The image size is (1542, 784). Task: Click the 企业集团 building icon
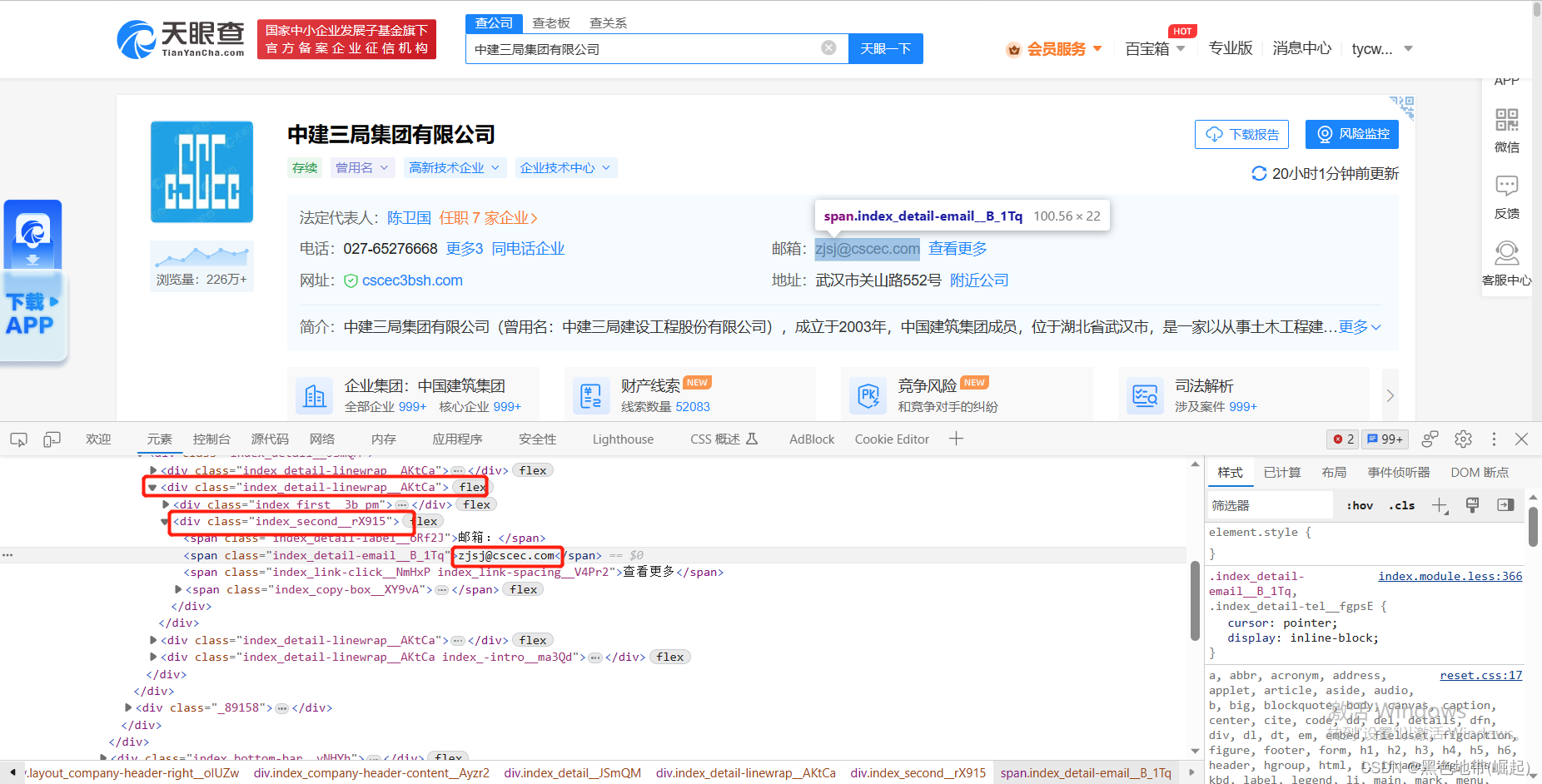click(x=314, y=395)
